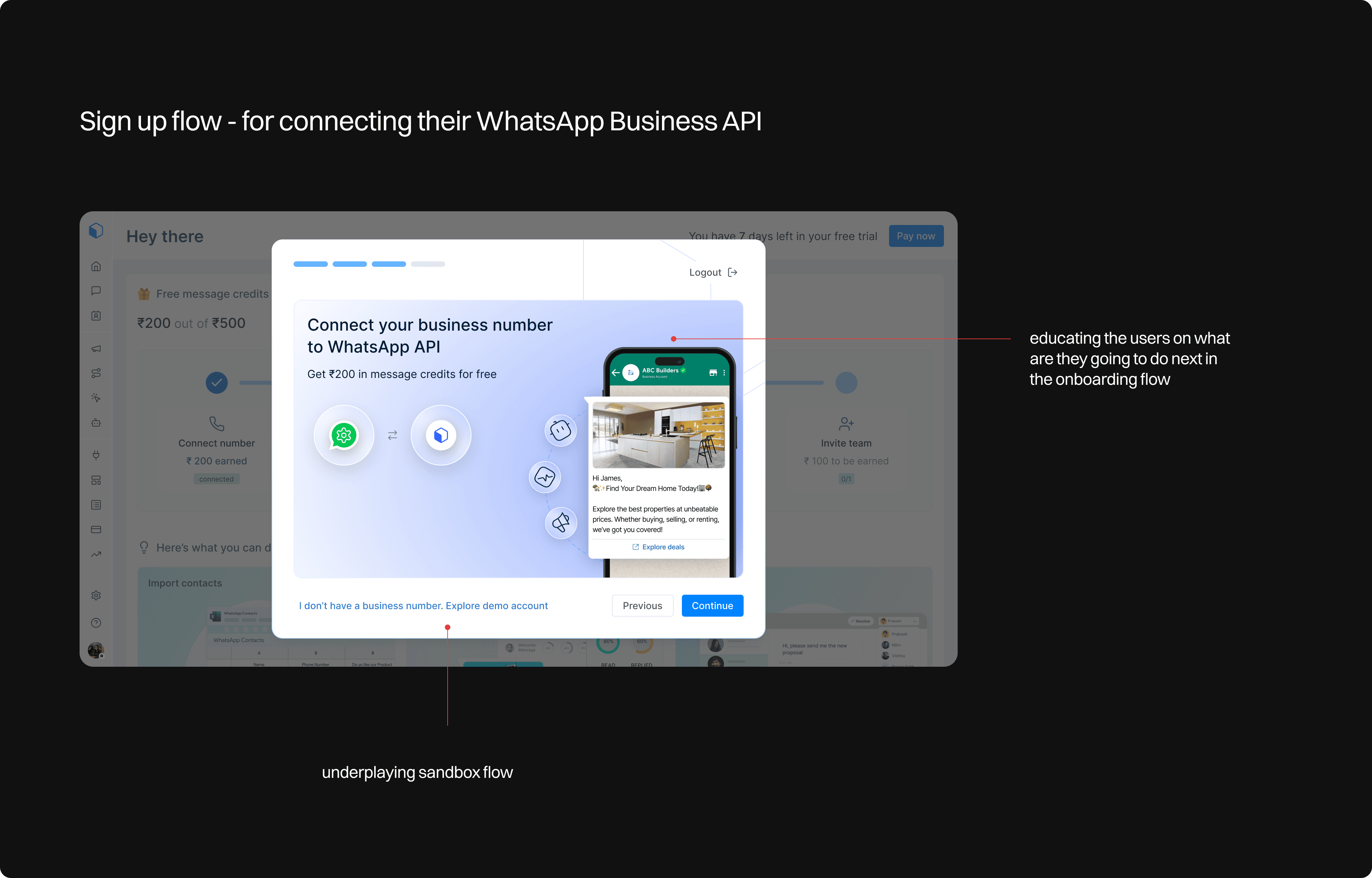Click Explore deals in phone preview
Viewport: 1372px width, 878px height.
click(658, 547)
